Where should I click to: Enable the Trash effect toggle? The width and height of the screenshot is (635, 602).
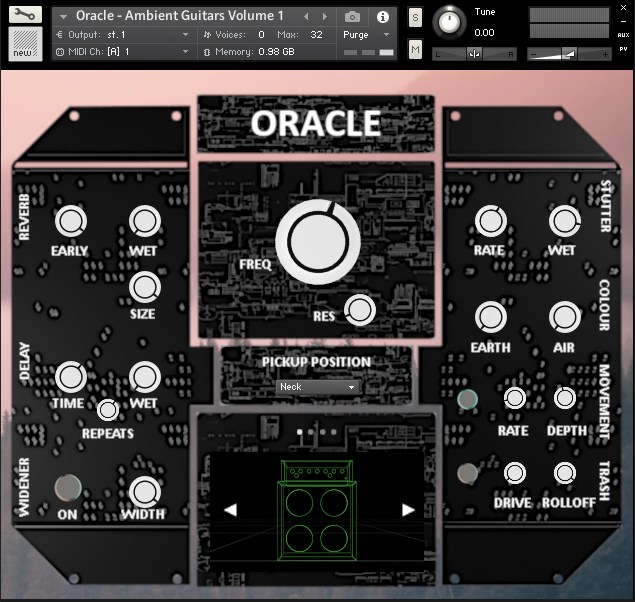click(467, 474)
